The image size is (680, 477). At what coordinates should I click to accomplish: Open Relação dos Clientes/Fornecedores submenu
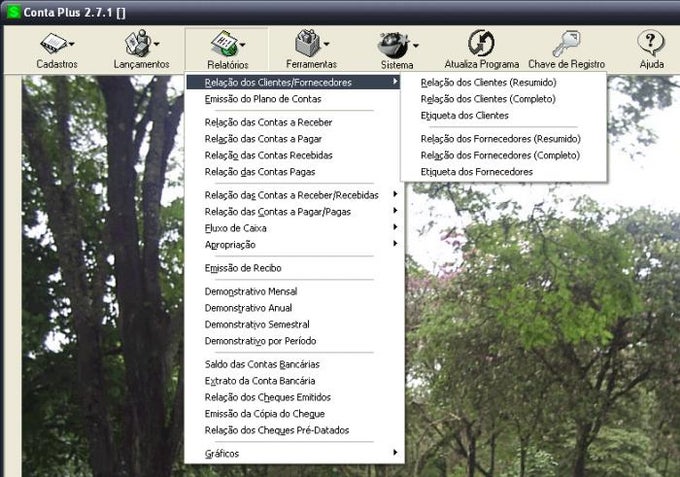click(x=293, y=82)
